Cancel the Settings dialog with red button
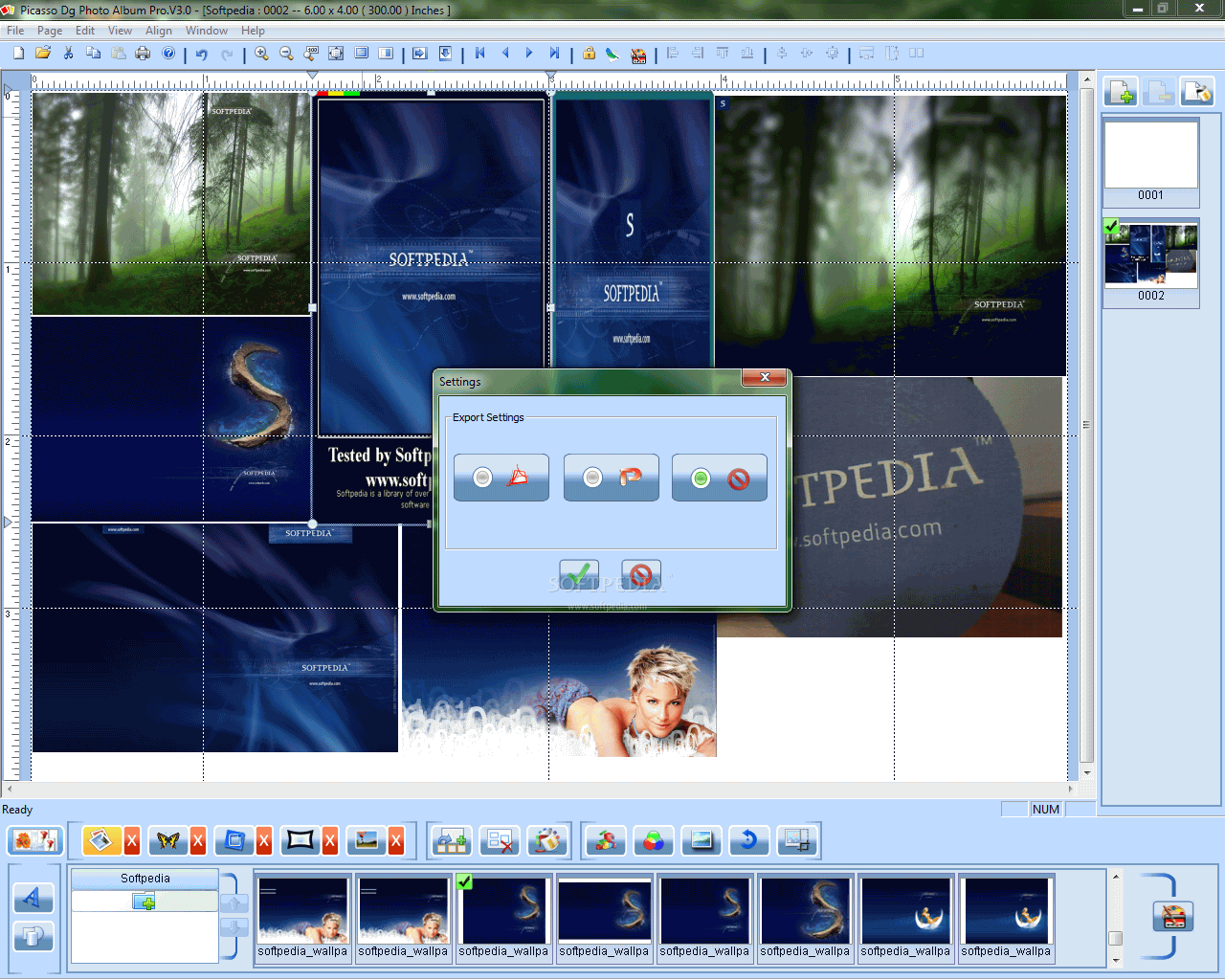This screenshot has width=1225, height=980. tap(641, 575)
